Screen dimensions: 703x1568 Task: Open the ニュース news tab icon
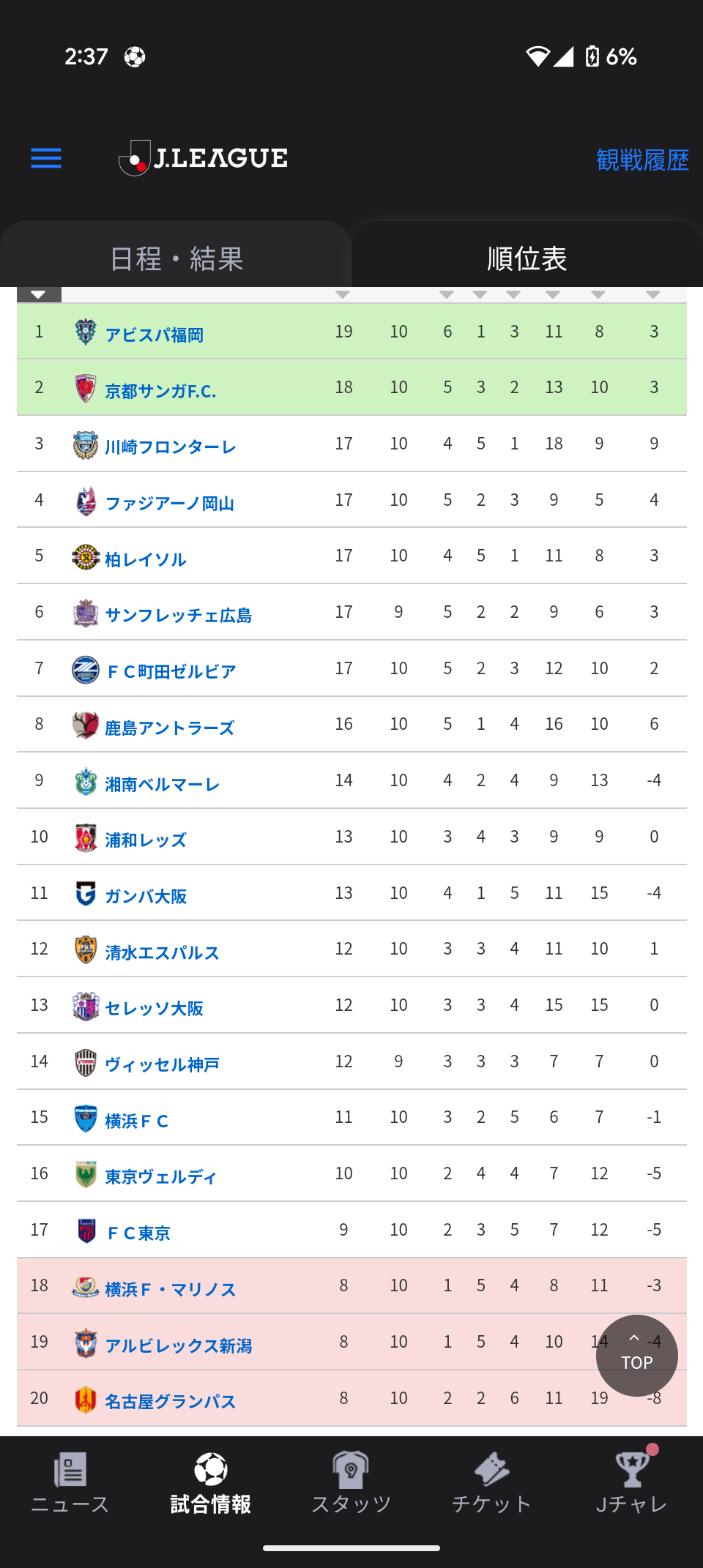(x=70, y=1469)
